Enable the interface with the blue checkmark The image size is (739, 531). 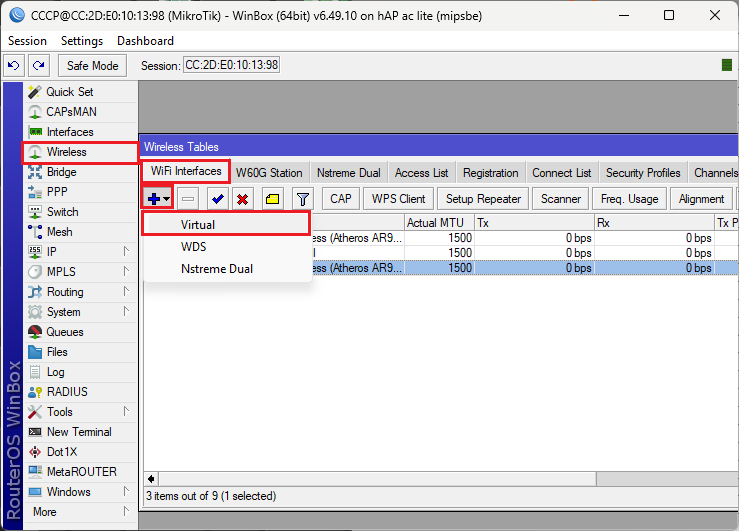click(x=218, y=199)
